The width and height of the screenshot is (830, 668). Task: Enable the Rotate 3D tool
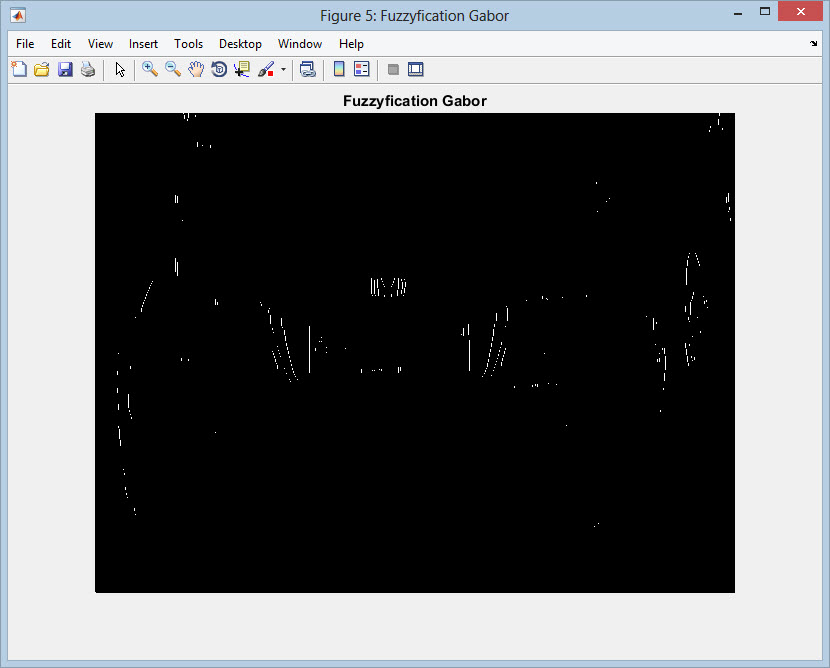coord(219,69)
